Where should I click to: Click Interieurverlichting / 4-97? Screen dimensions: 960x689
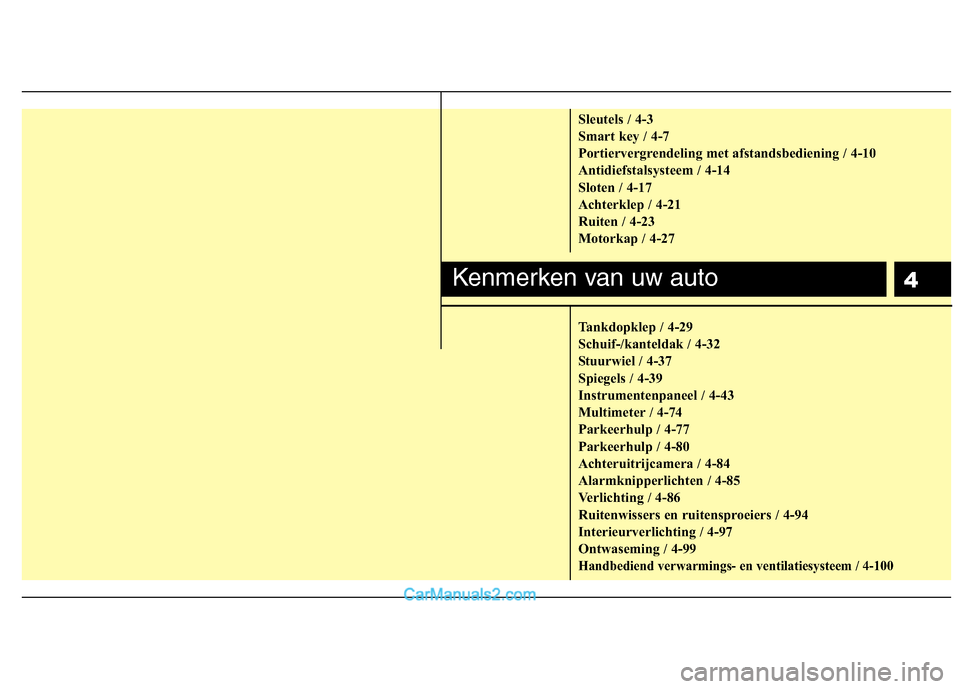point(655,532)
